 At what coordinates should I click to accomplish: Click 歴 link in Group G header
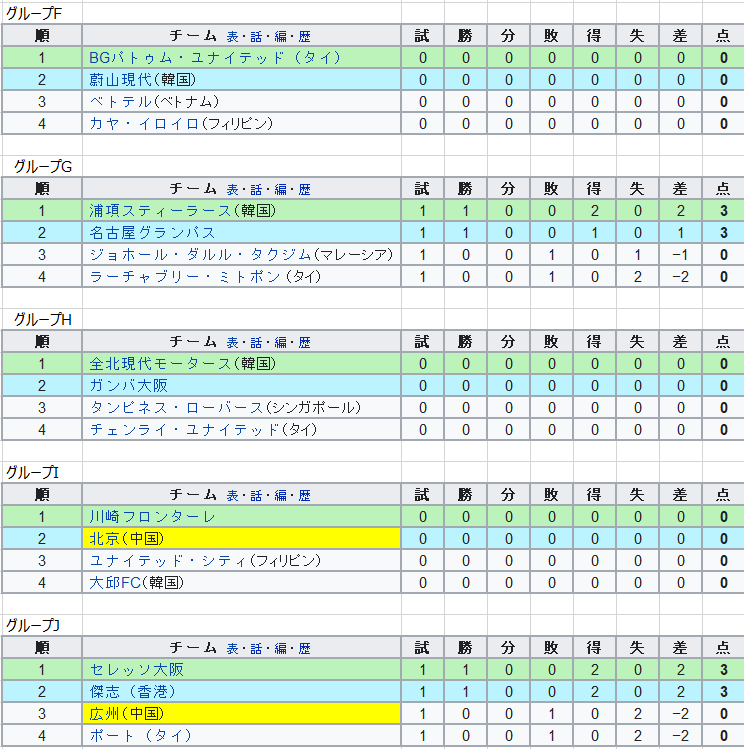[305, 189]
